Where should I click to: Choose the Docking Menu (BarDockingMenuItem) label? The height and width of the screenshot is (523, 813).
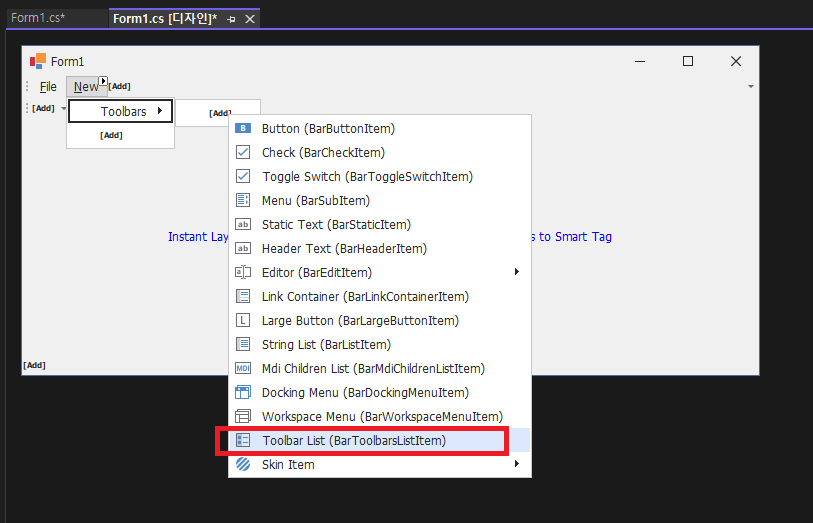366,393
